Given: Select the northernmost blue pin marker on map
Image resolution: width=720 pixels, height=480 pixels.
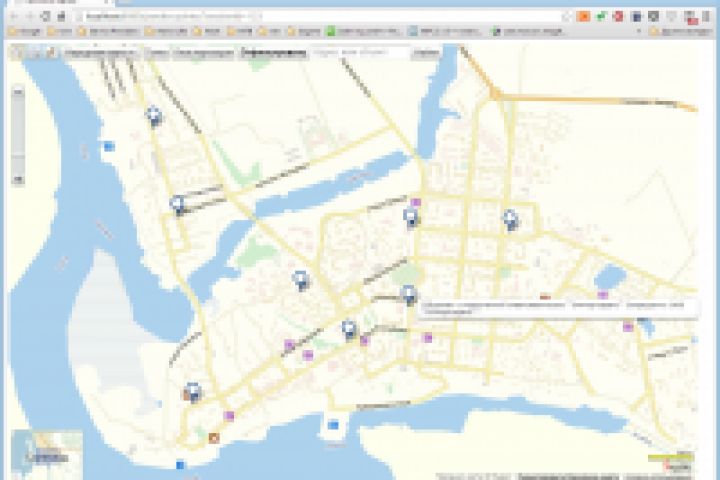Looking at the screenshot, I should [154, 116].
